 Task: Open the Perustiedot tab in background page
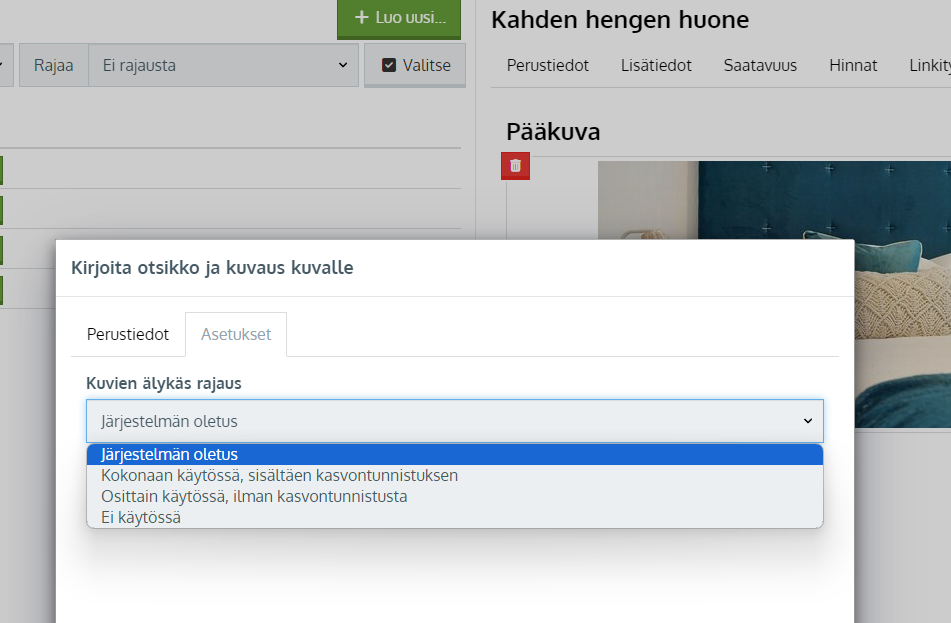548,65
